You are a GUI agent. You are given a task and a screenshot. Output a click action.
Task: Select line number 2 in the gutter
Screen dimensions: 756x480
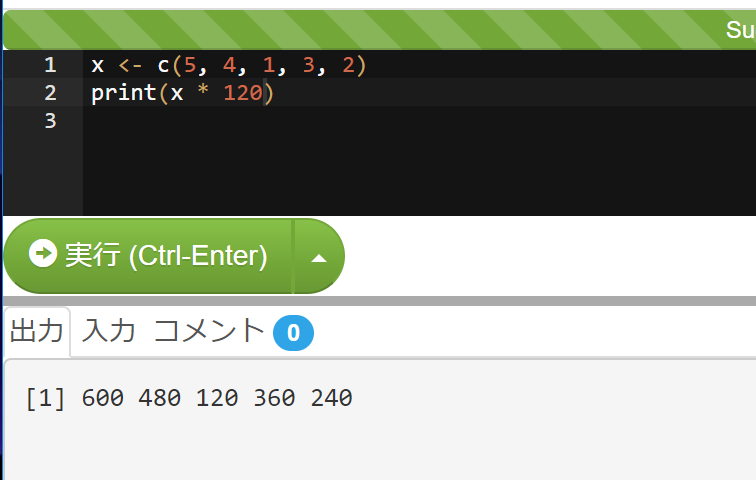pos(50,93)
